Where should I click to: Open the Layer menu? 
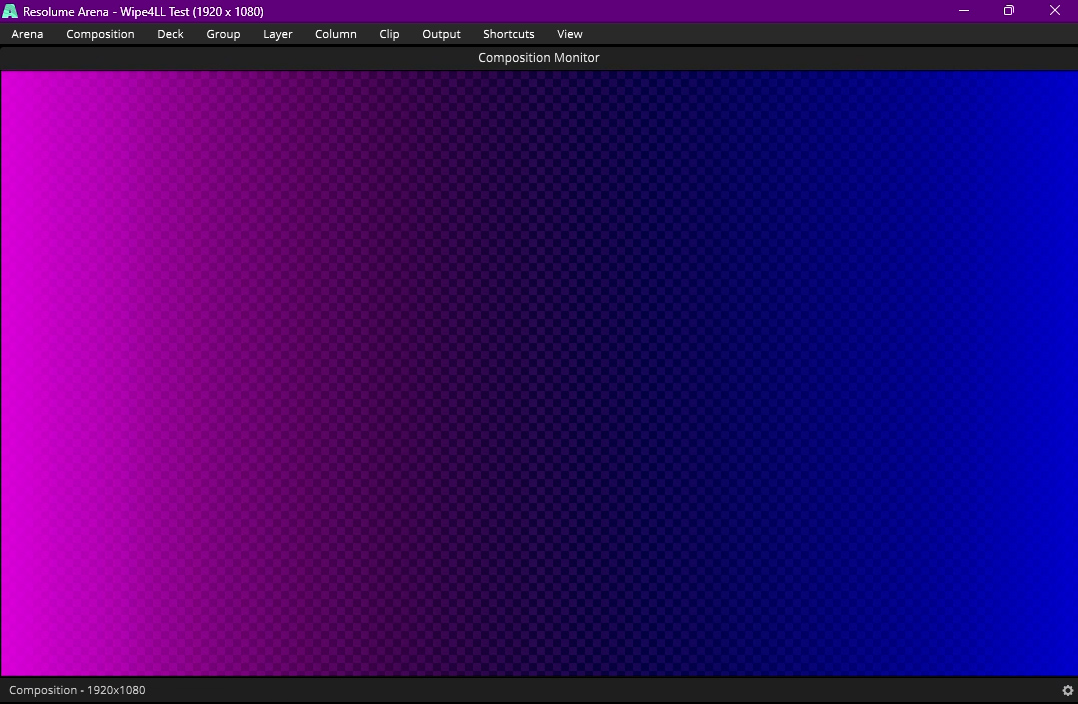(278, 34)
